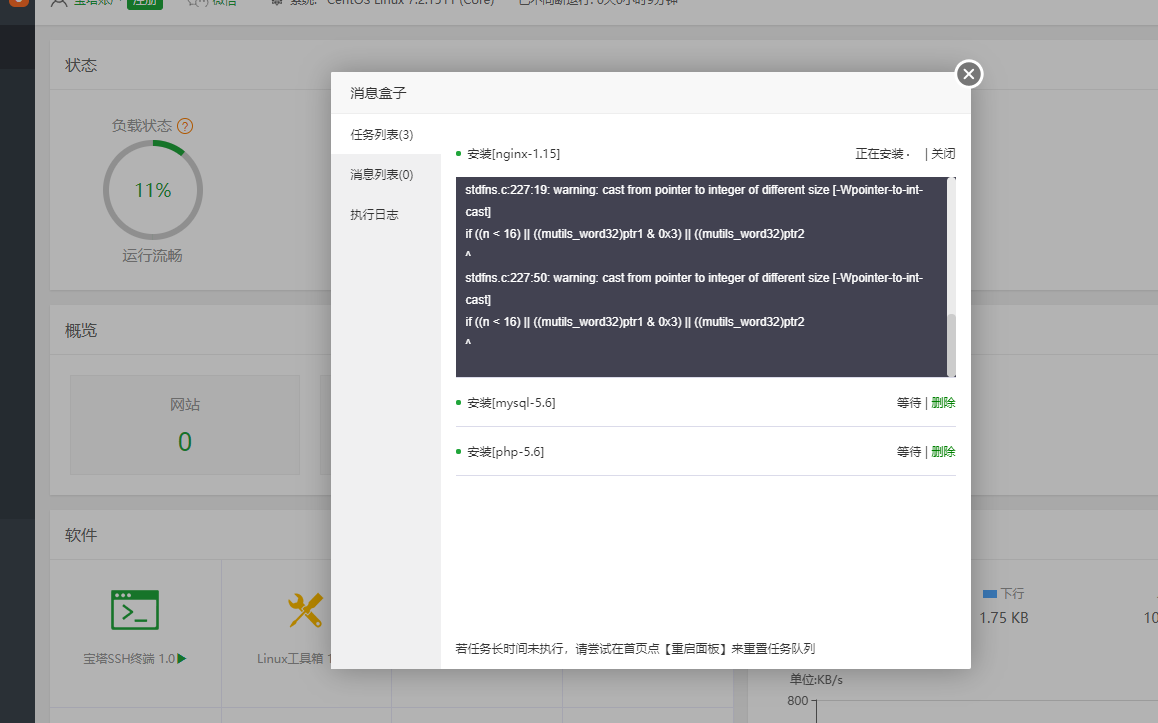
Task: Click the nginx install log output area
Action: (x=702, y=277)
